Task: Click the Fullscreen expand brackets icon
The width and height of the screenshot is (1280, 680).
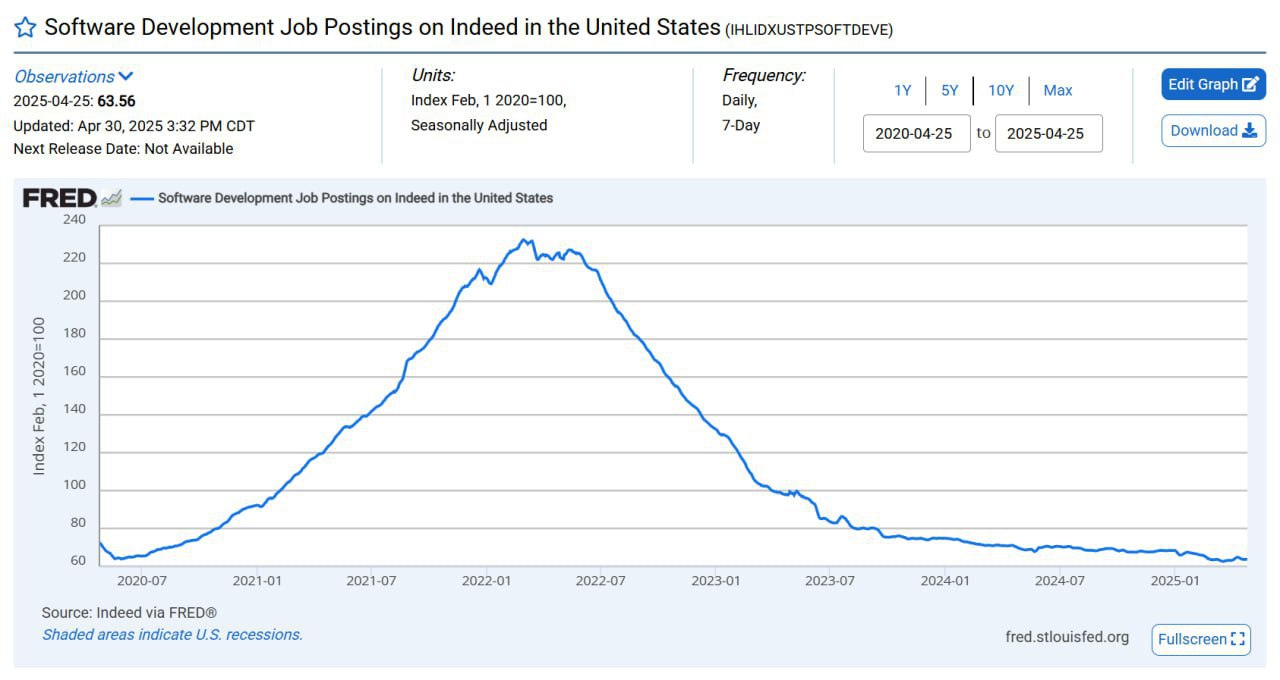Action: pyautogui.click(x=1238, y=639)
